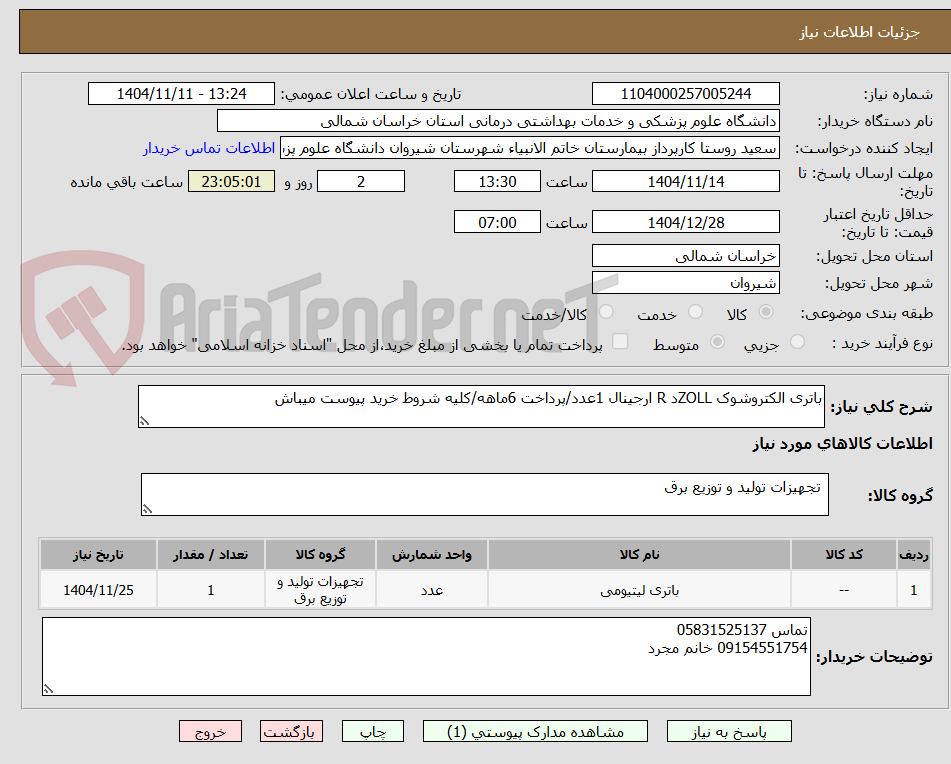Click the پاسخ به نیاز button
The height and width of the screenshot is (764, 951).
(729, 731)
